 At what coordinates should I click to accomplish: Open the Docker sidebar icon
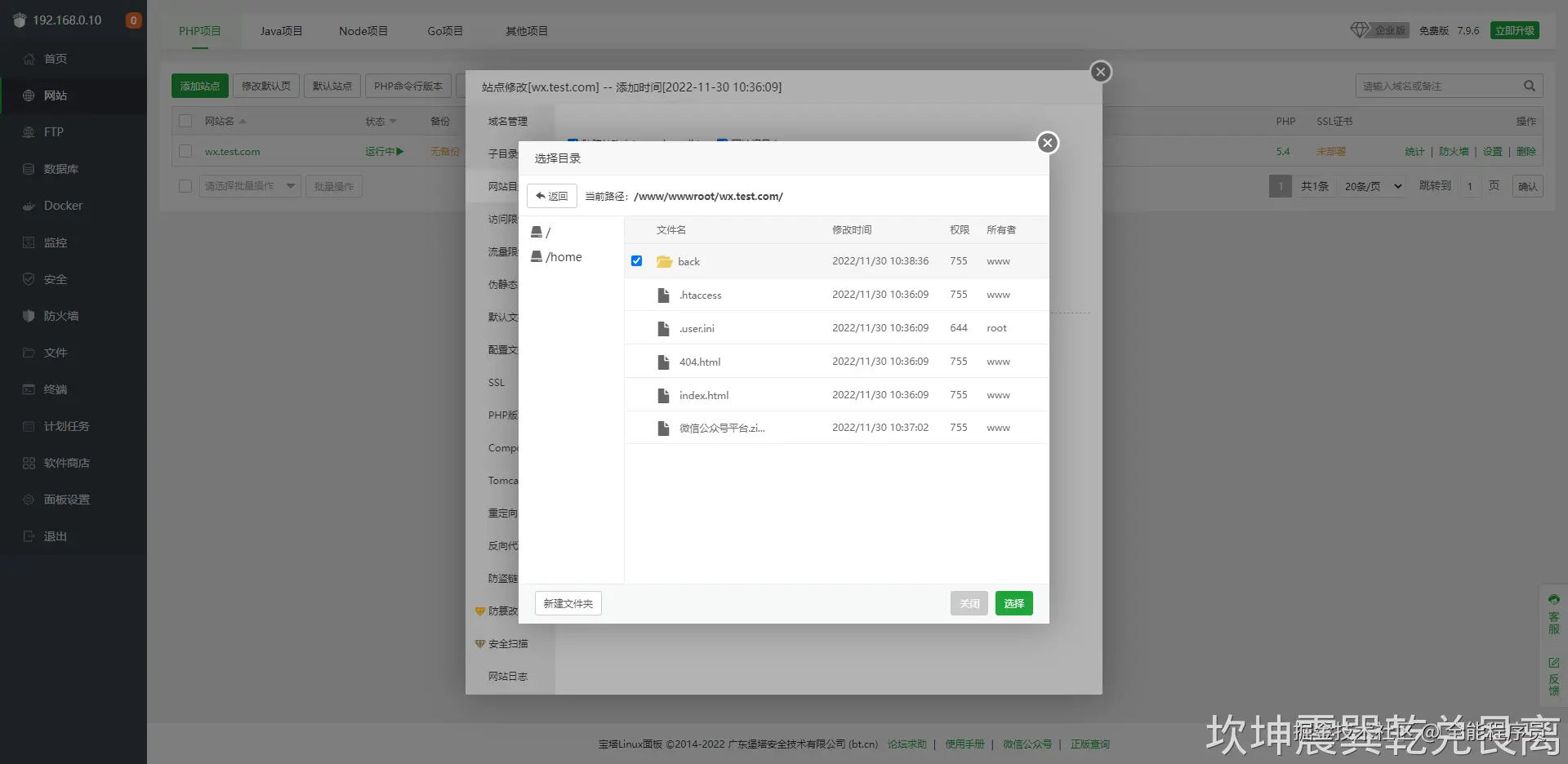pyautogui.click(x=29, y=206)
